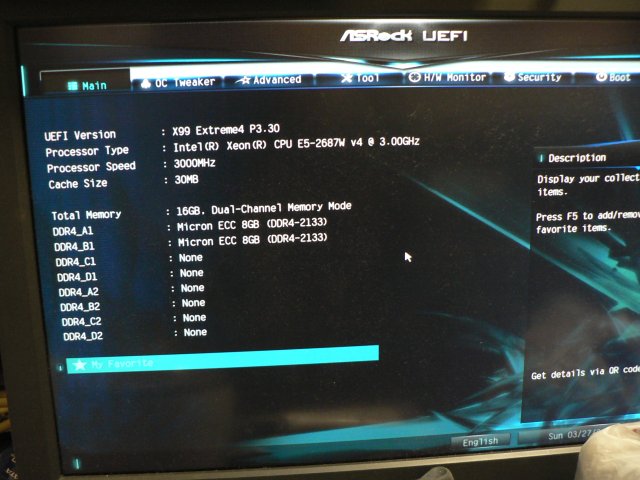This screenshot has height=480, width=640.
Task: Open the Main tab
Action: 86,83
